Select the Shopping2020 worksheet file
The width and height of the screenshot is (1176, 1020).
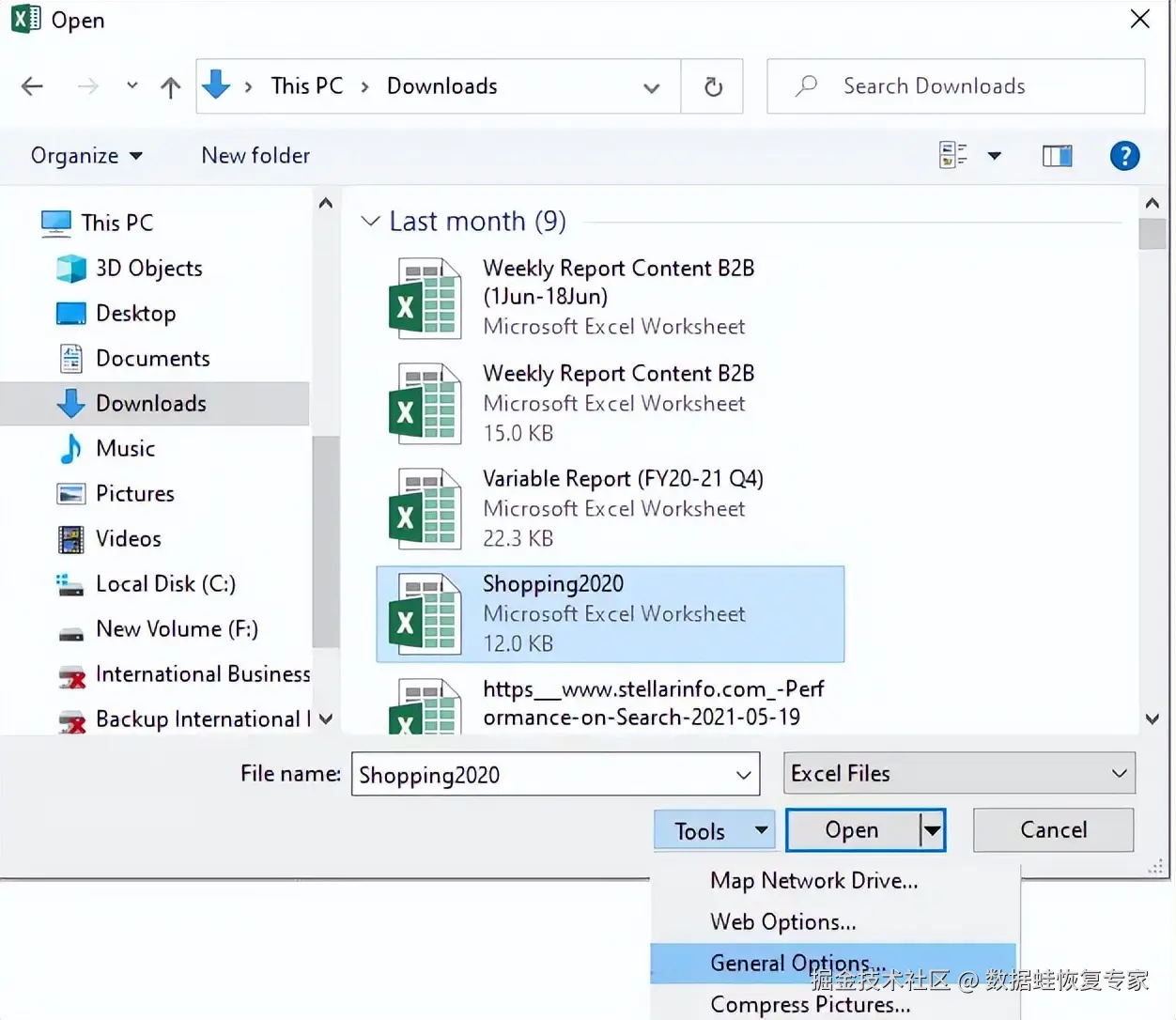611,614
